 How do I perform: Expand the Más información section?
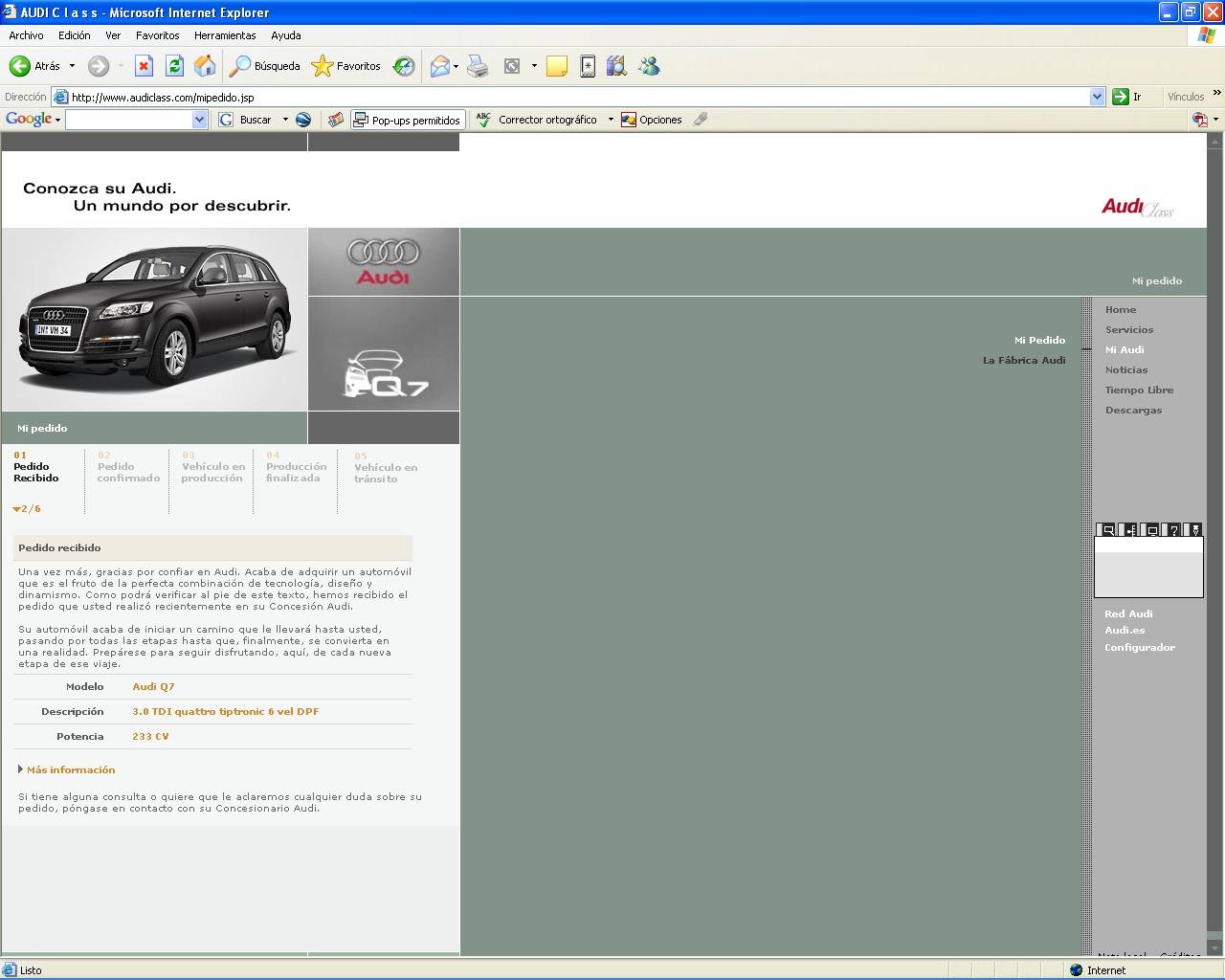[x=66, y=769]
